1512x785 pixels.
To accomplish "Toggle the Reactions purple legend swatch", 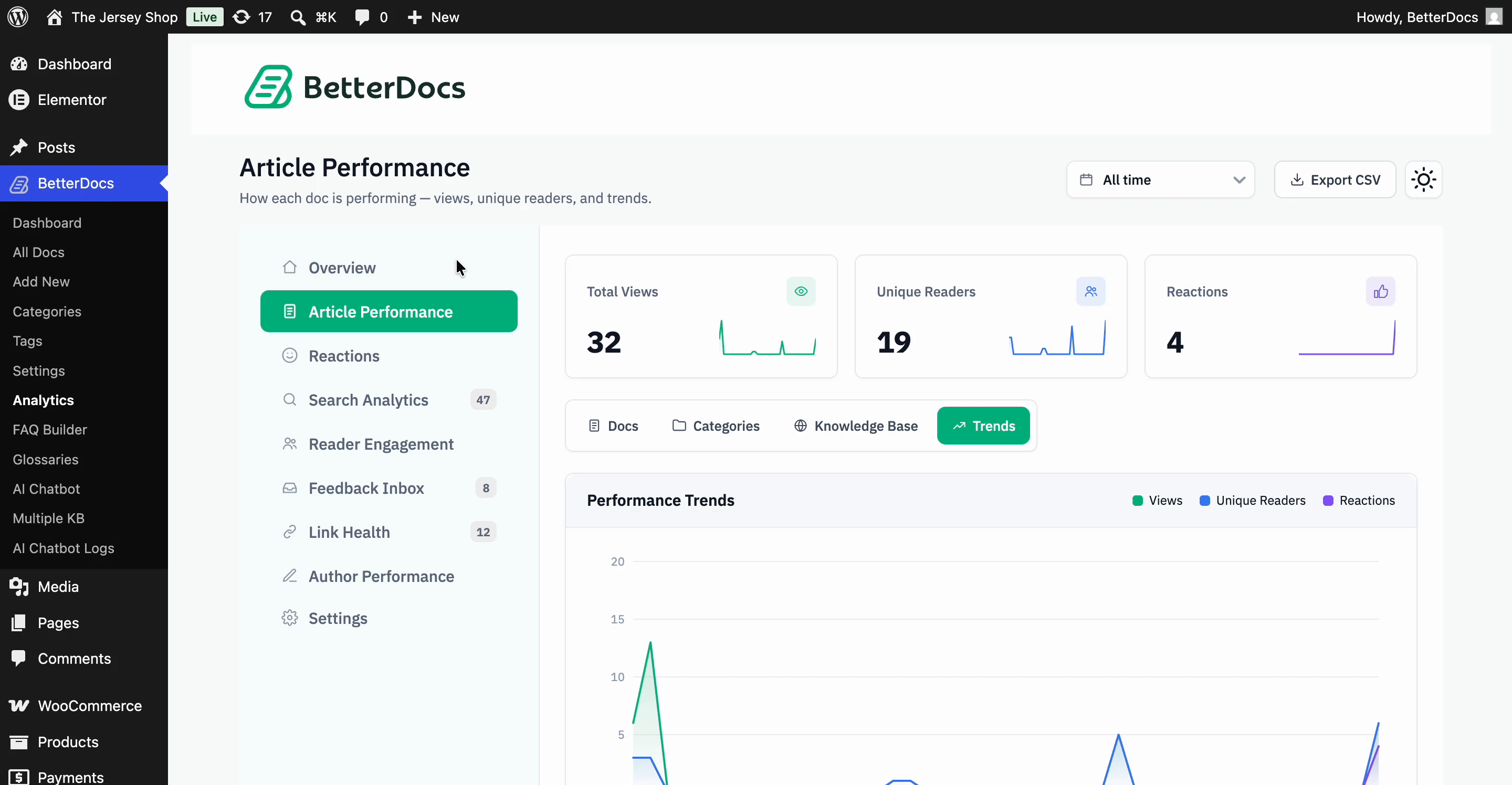I will point(1328,501).
